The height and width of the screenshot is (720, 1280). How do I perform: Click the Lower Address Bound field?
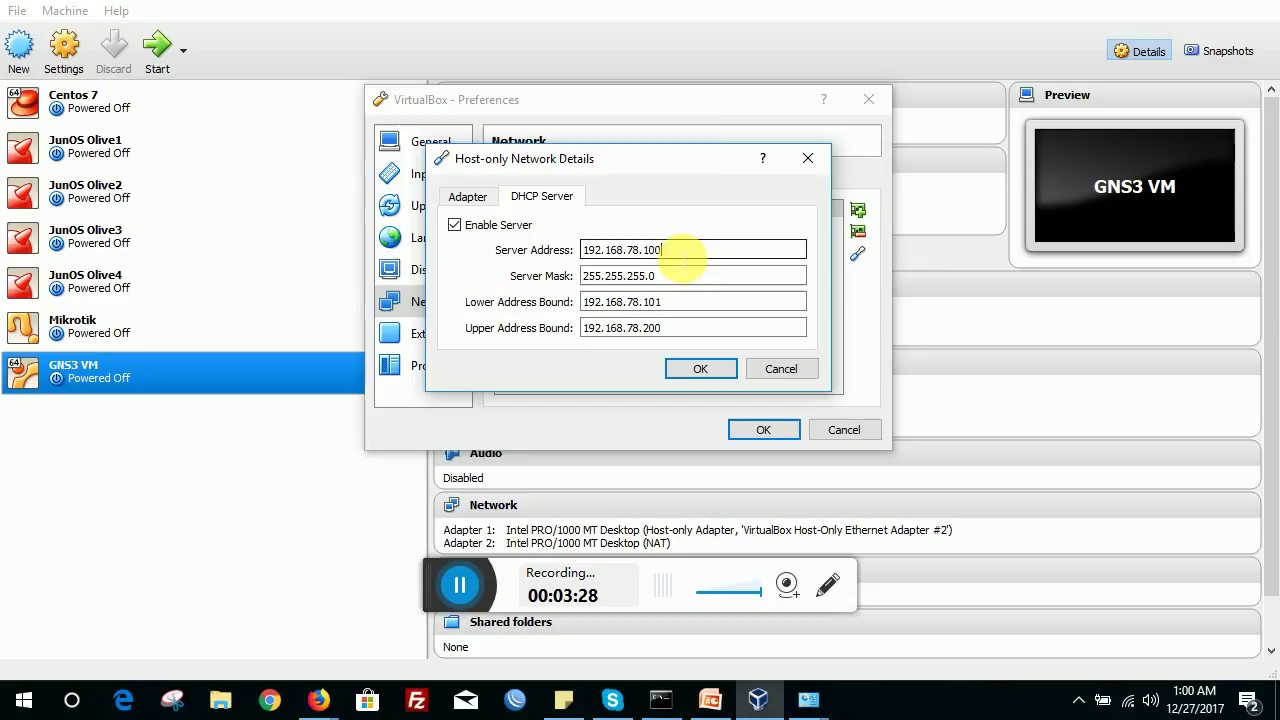point(693,302)
